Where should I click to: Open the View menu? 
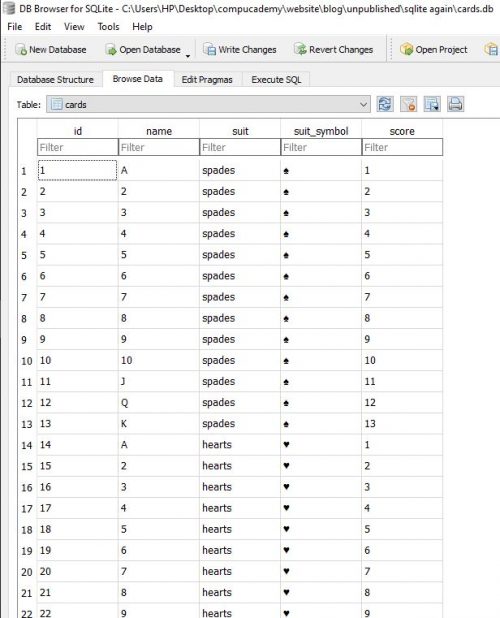74,27
